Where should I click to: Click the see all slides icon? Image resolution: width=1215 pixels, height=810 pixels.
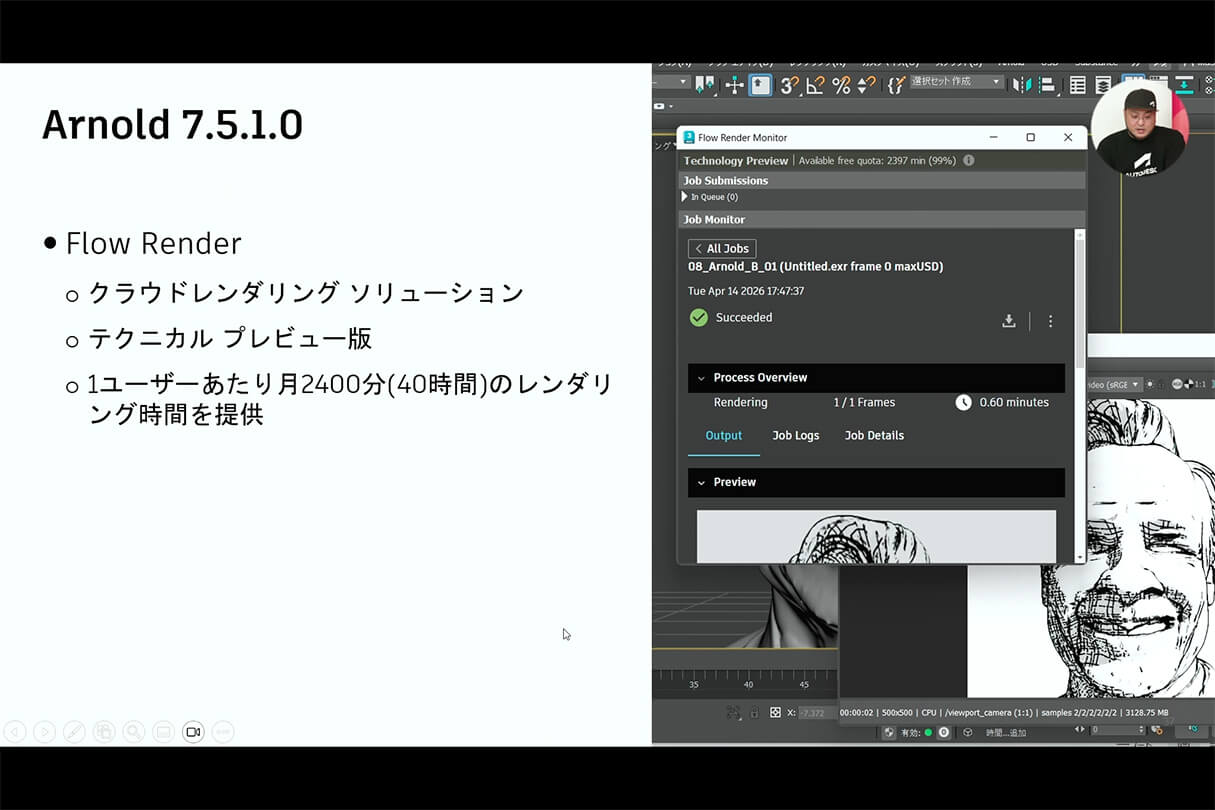click(104, 732)
